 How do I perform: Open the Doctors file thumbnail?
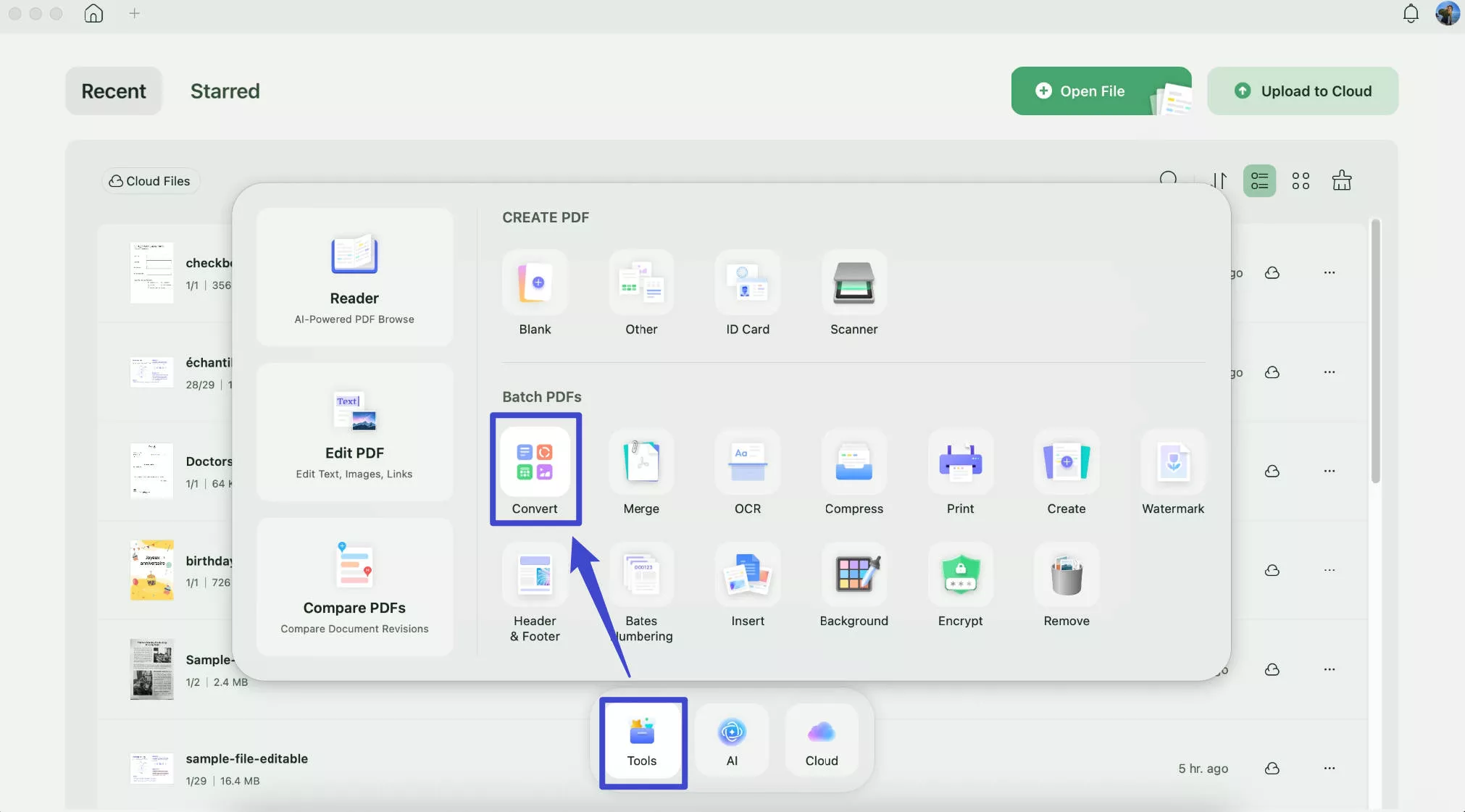(151, 471)
